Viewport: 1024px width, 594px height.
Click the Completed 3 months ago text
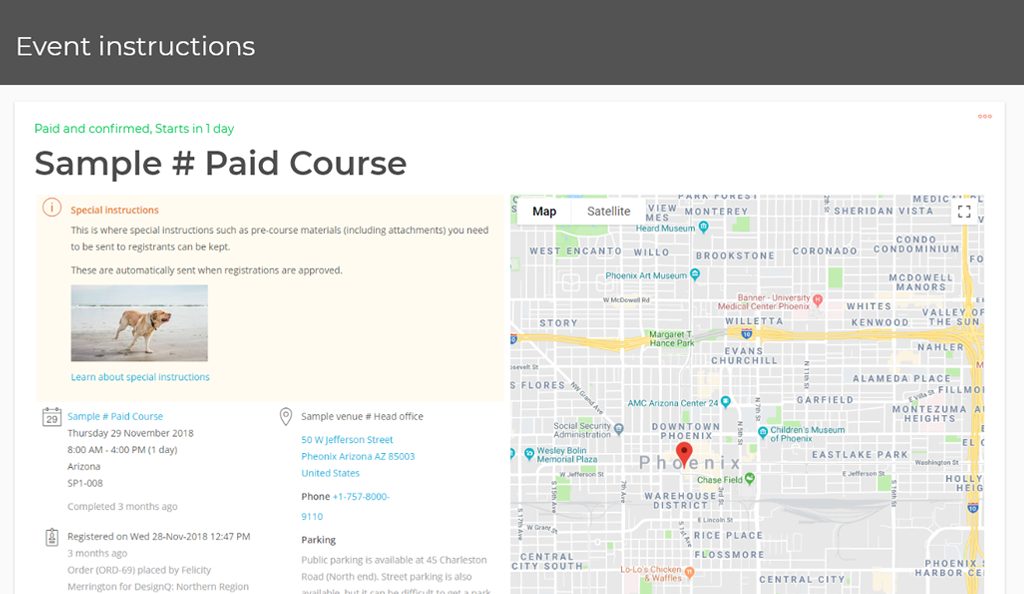[122, 507]
